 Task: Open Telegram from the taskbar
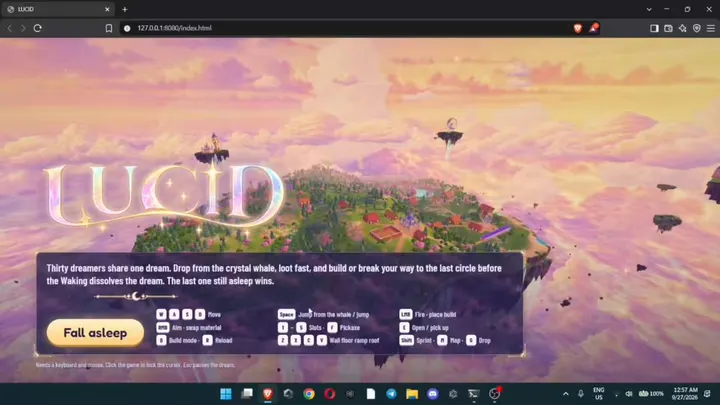coord(391,394)
